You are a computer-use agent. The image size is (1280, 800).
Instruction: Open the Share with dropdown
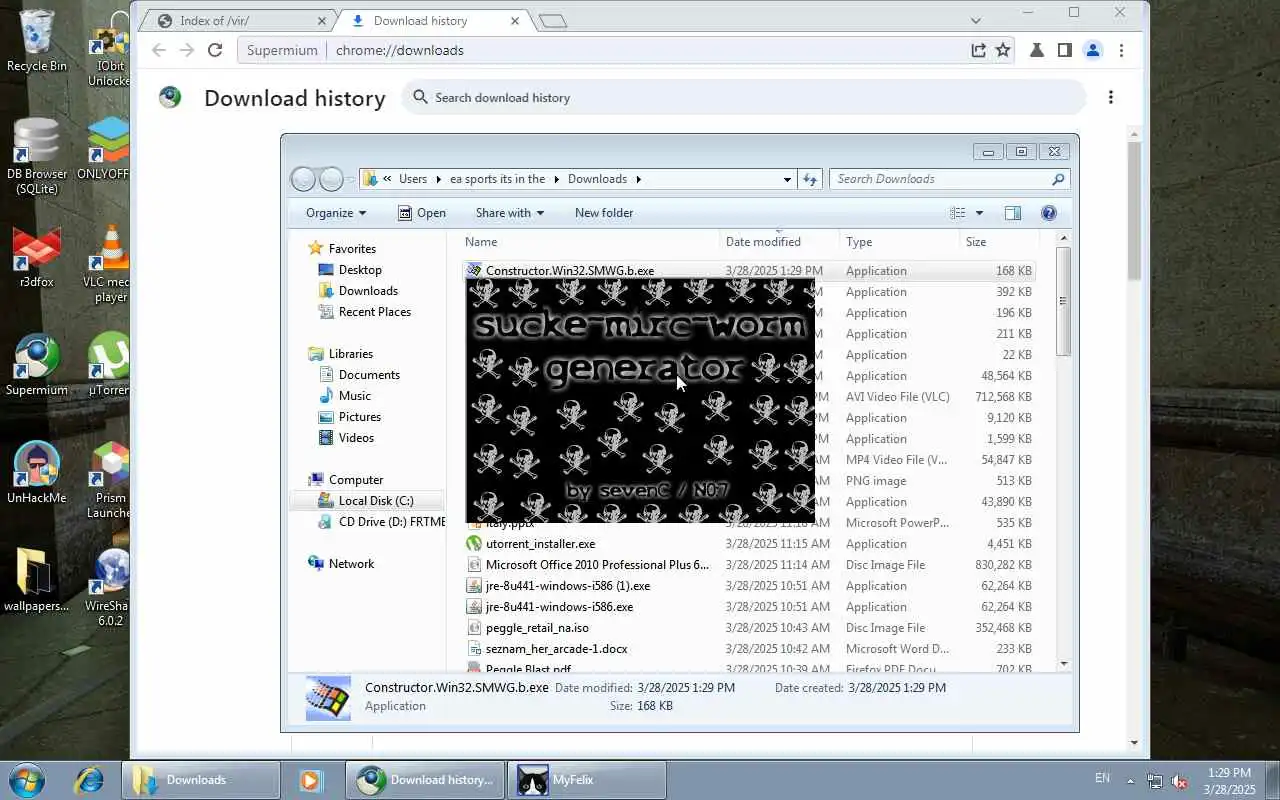pyautogui.click(x=510, y=213)
